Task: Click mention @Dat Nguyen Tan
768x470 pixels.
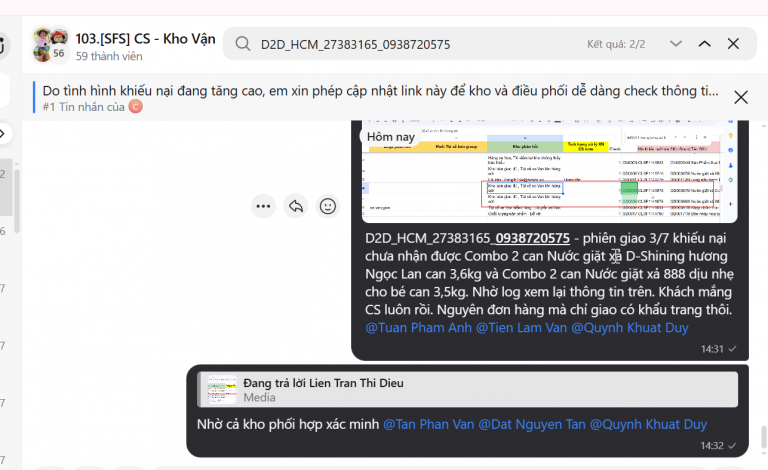Action: [x=532, y=424]
